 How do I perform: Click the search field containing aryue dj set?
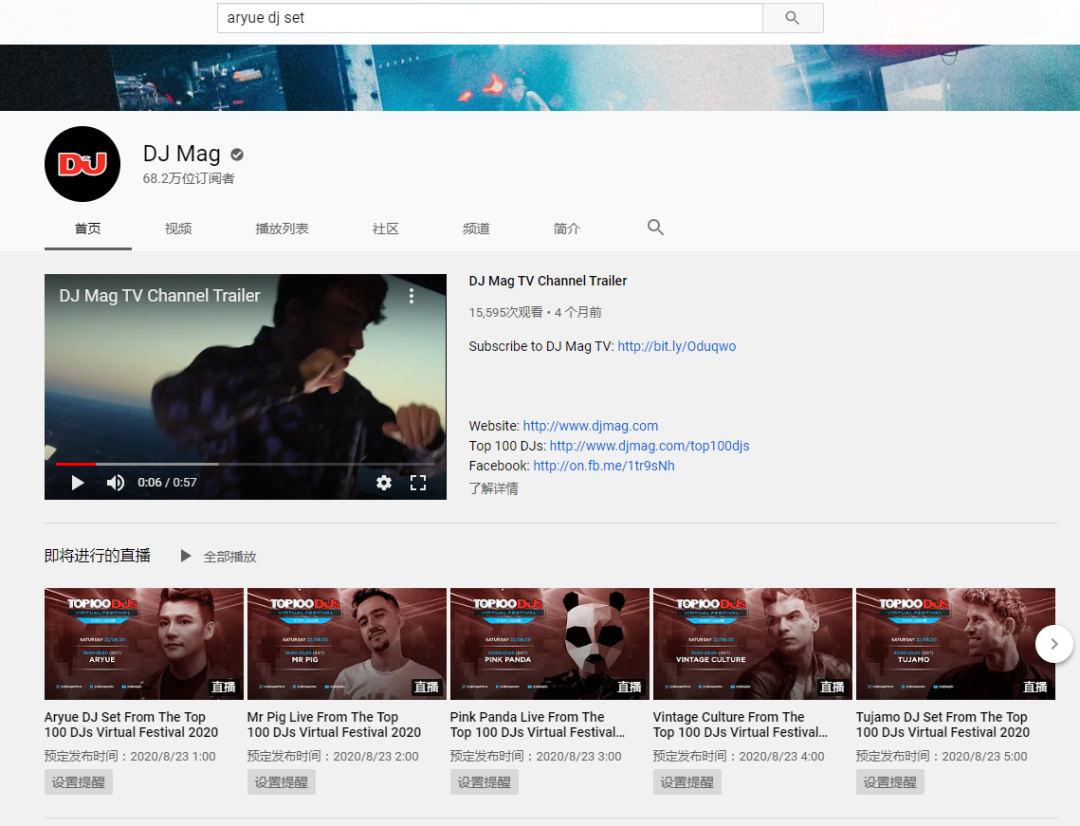(x=490, y=18)
